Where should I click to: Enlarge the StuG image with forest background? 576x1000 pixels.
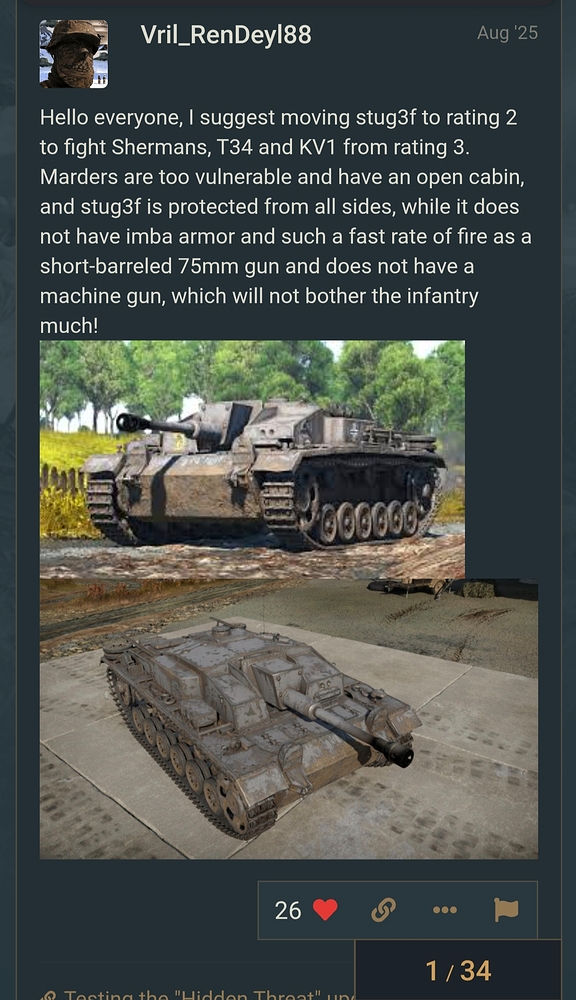[252, 459]
